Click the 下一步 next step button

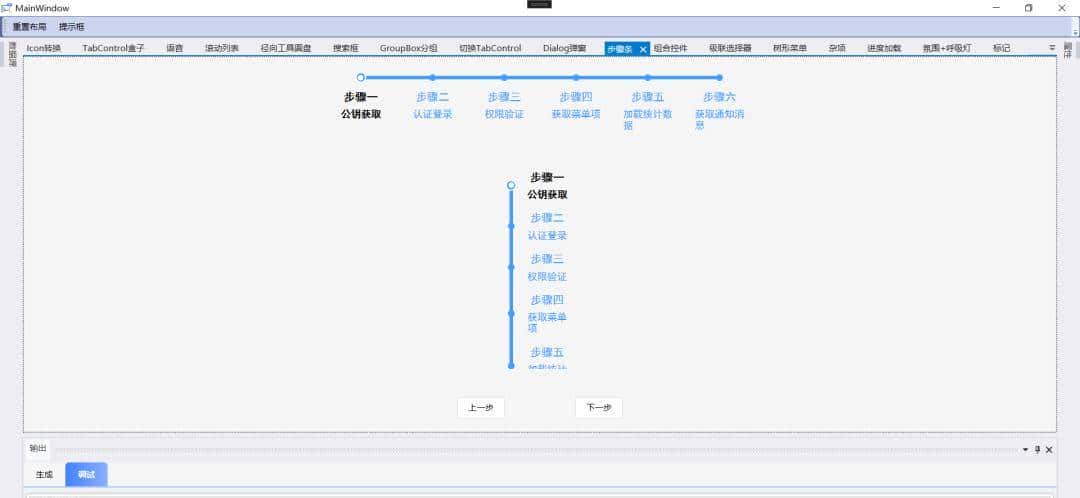[599, 408]
